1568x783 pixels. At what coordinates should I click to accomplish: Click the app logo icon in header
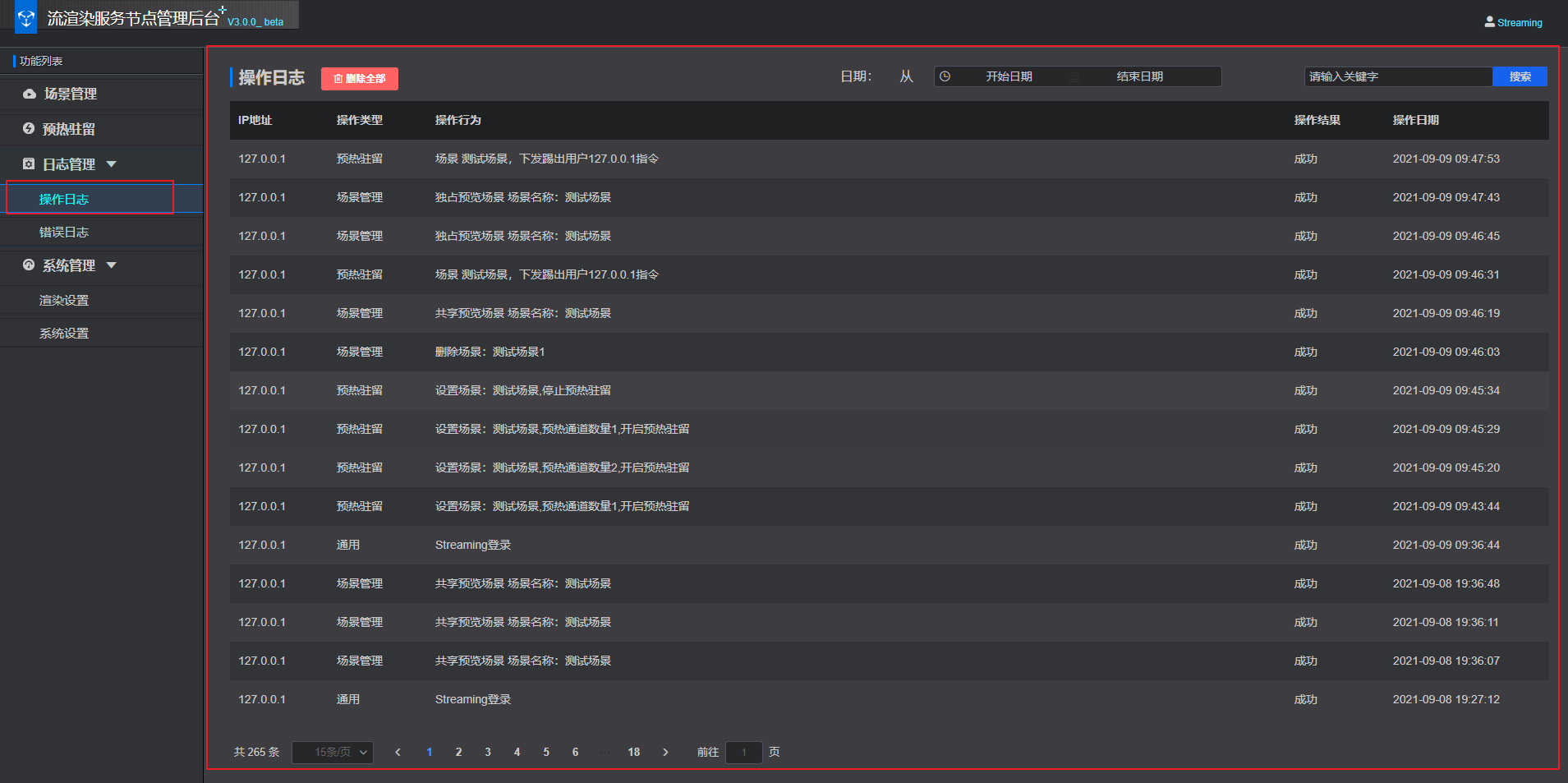(26, 18)
